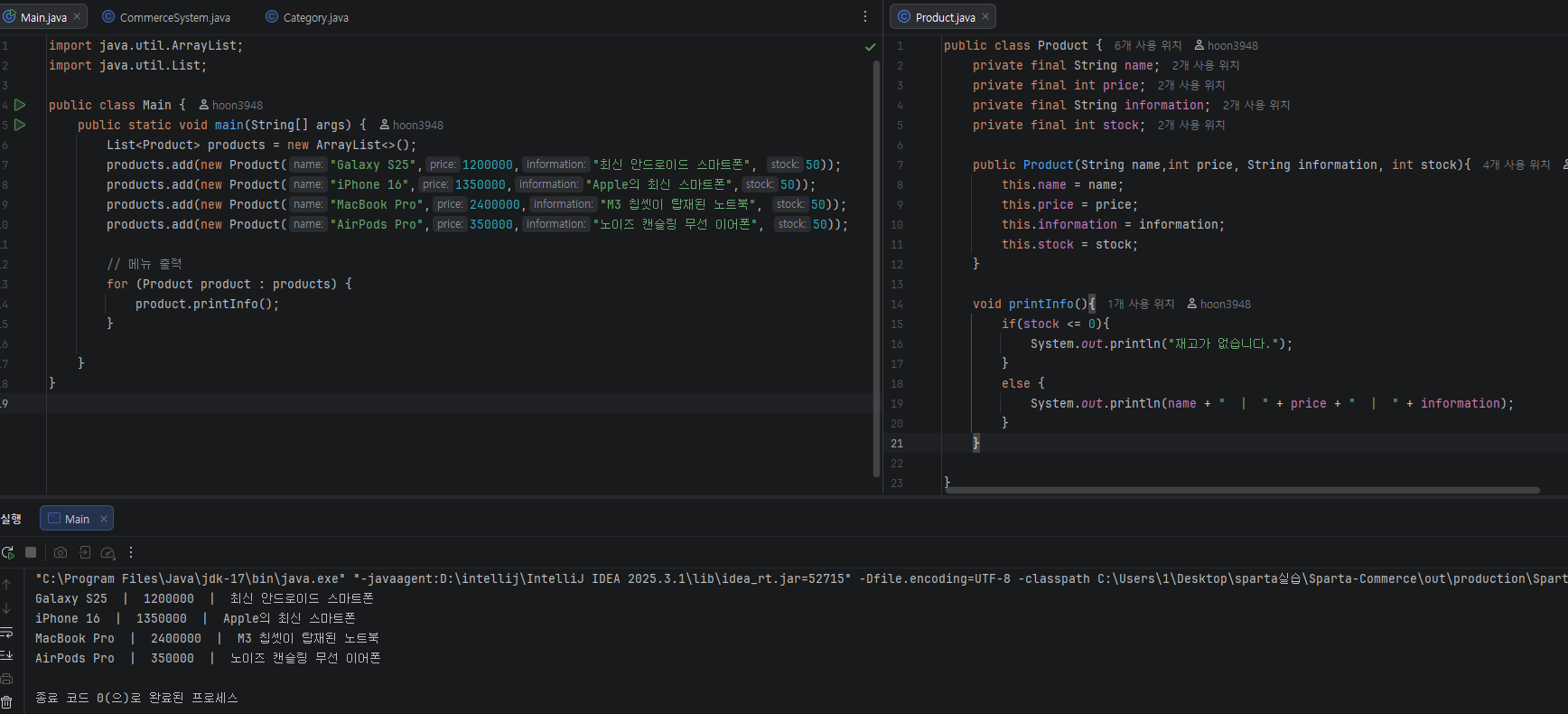Close the Main run tab
Viewport: 1568px width, 714px height.
tap(104, 519)
